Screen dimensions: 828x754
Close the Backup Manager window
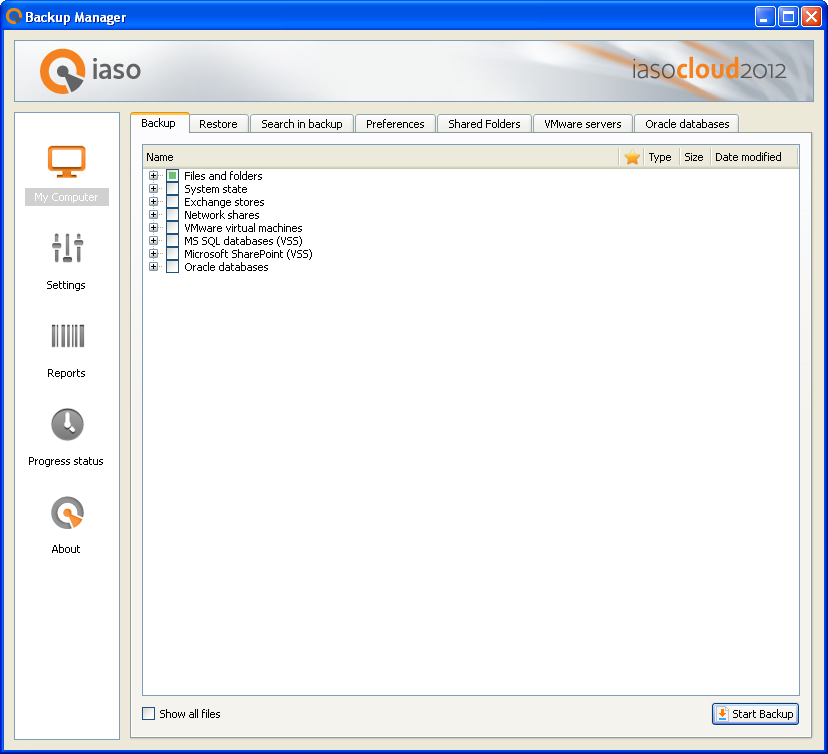point(811,17)
